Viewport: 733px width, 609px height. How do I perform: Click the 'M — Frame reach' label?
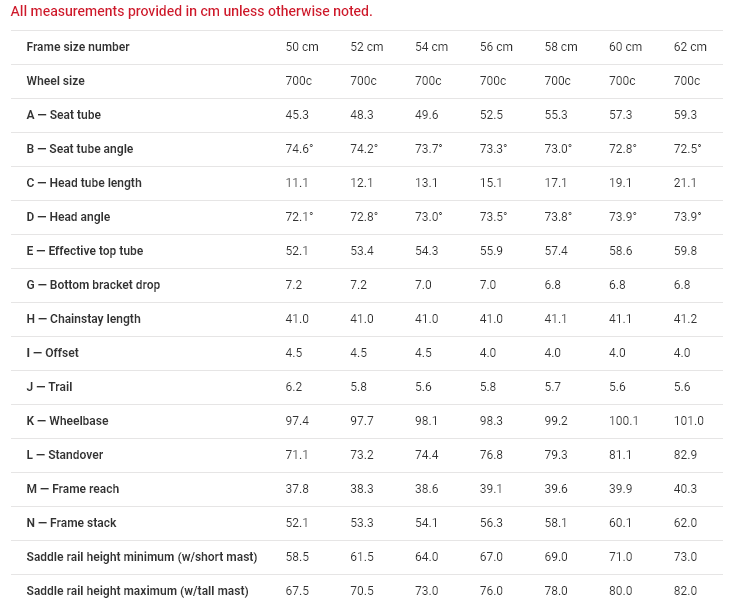click(73, 489)
